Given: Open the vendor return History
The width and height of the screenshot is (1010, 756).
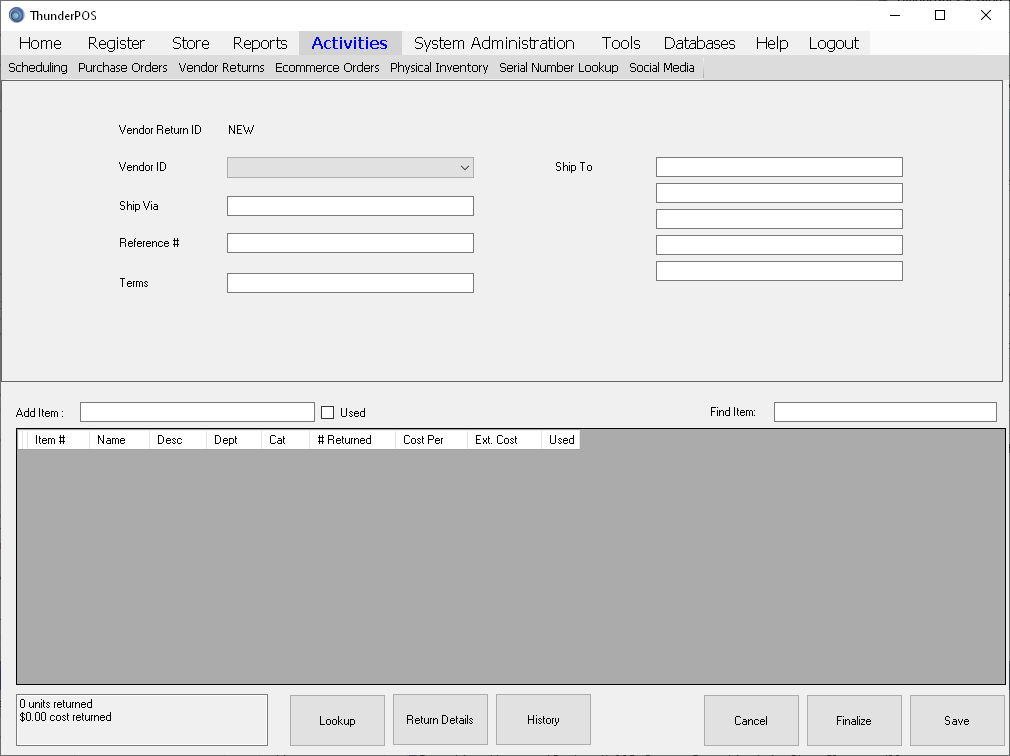Looking at the screenshot, I should 543,720.
